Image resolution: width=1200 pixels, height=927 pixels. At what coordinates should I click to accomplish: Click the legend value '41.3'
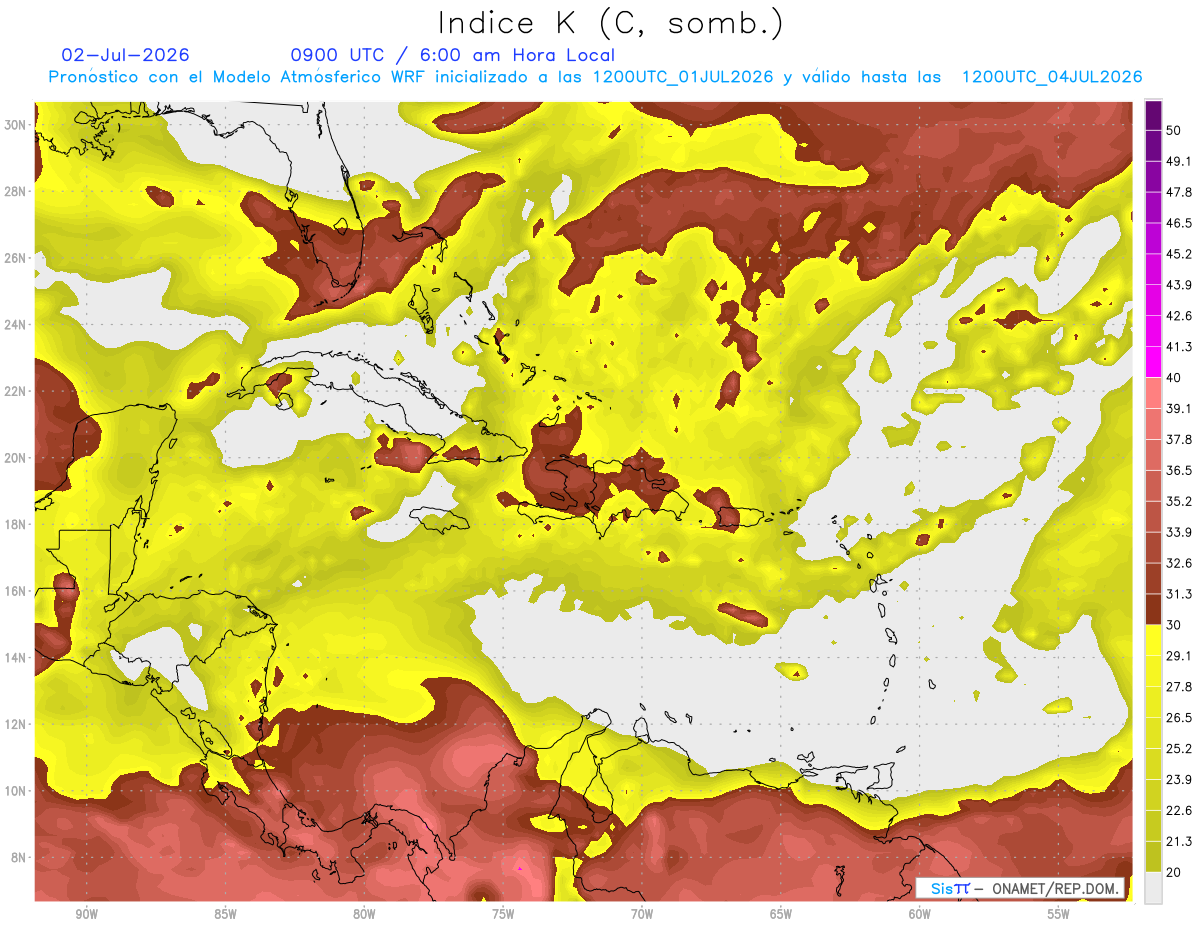coord(1179,347)
